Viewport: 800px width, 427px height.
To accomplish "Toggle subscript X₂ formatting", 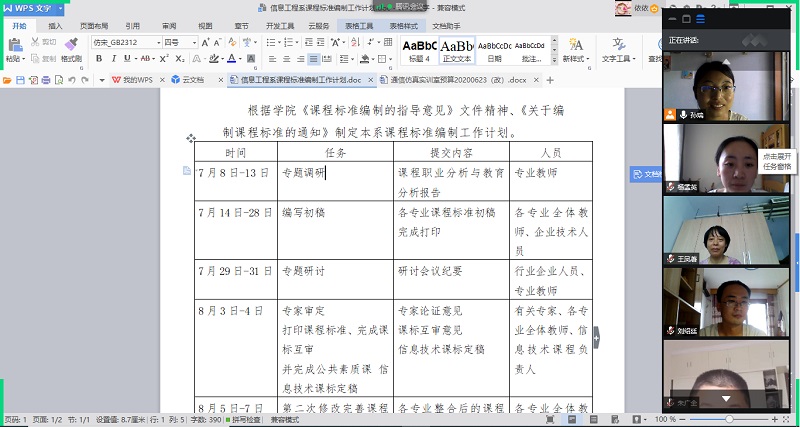I will pyautogui.click(x=180, y=59).
